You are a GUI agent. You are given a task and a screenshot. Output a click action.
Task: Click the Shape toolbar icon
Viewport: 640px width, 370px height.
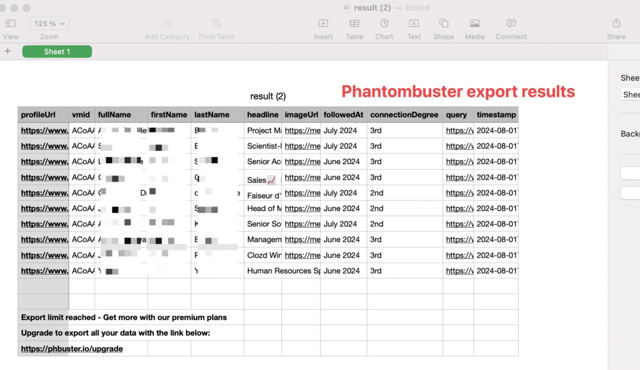point(444,24)
